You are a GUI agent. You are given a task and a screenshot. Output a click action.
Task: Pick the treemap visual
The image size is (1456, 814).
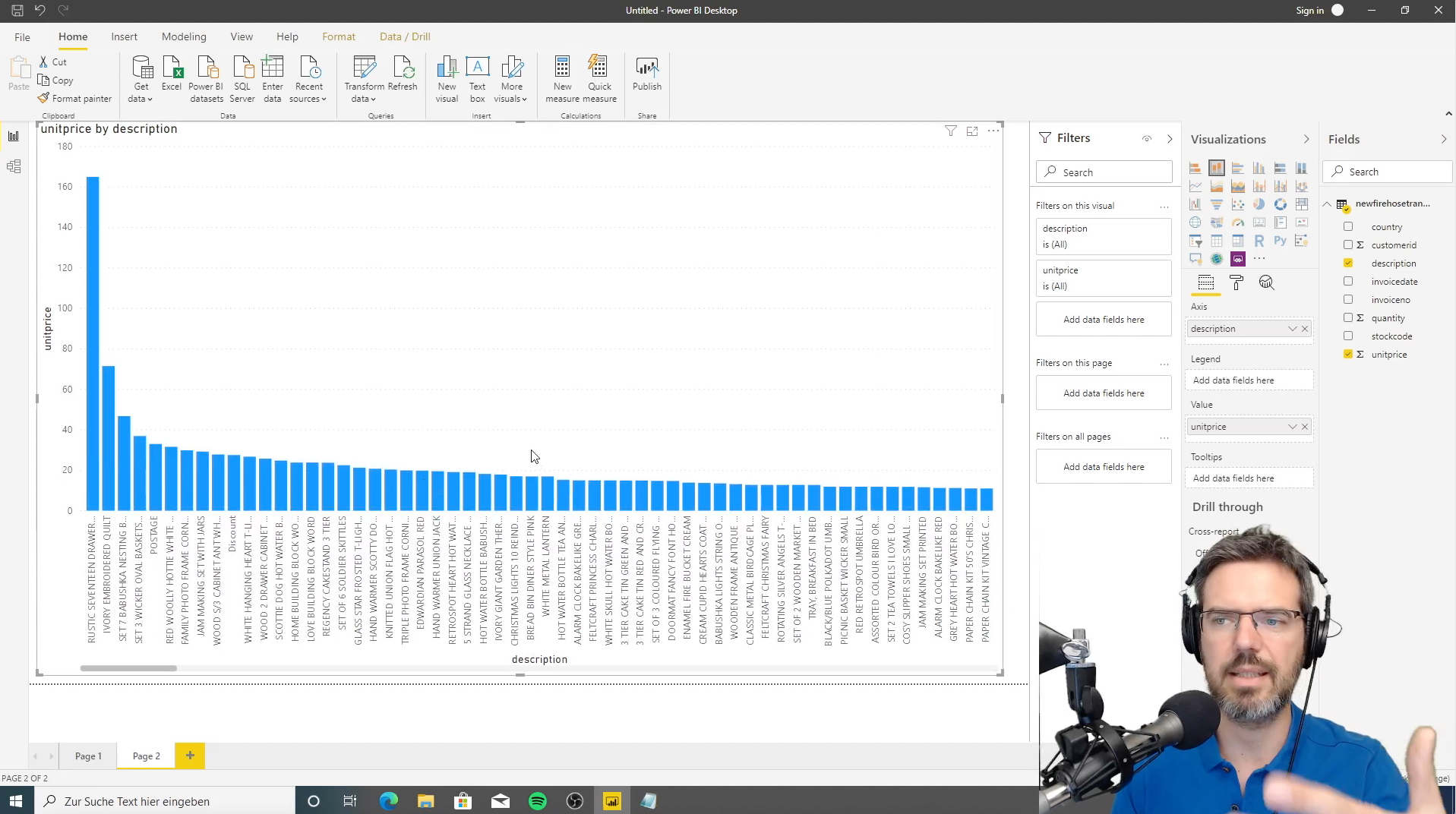[x=1302, y=204]
